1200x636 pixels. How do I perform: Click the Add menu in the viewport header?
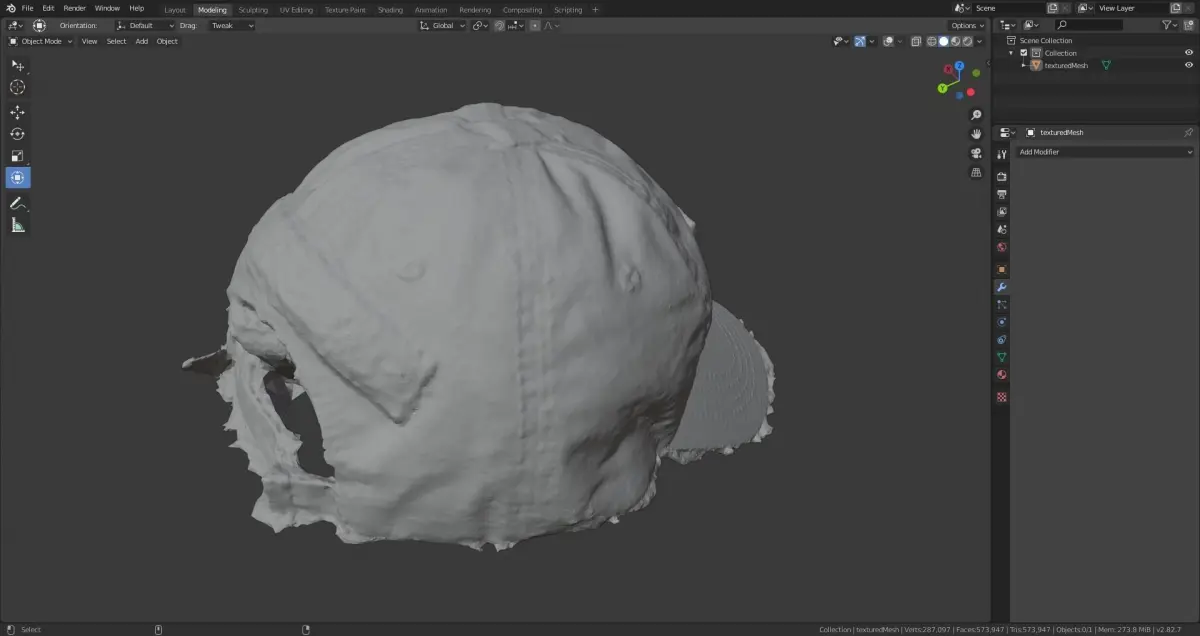point(141,41)
